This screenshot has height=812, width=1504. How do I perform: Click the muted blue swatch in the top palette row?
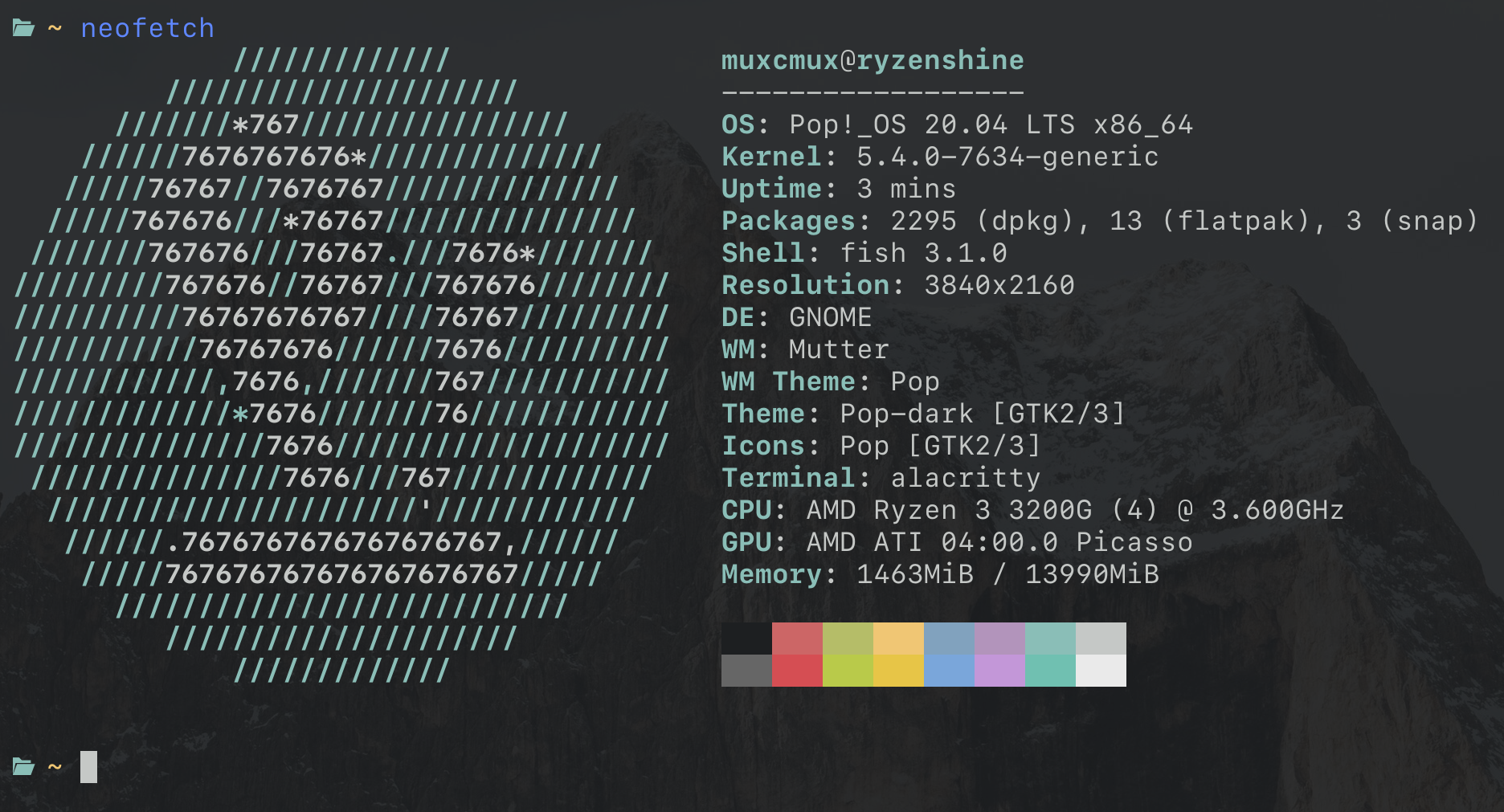tap(949, 639)
